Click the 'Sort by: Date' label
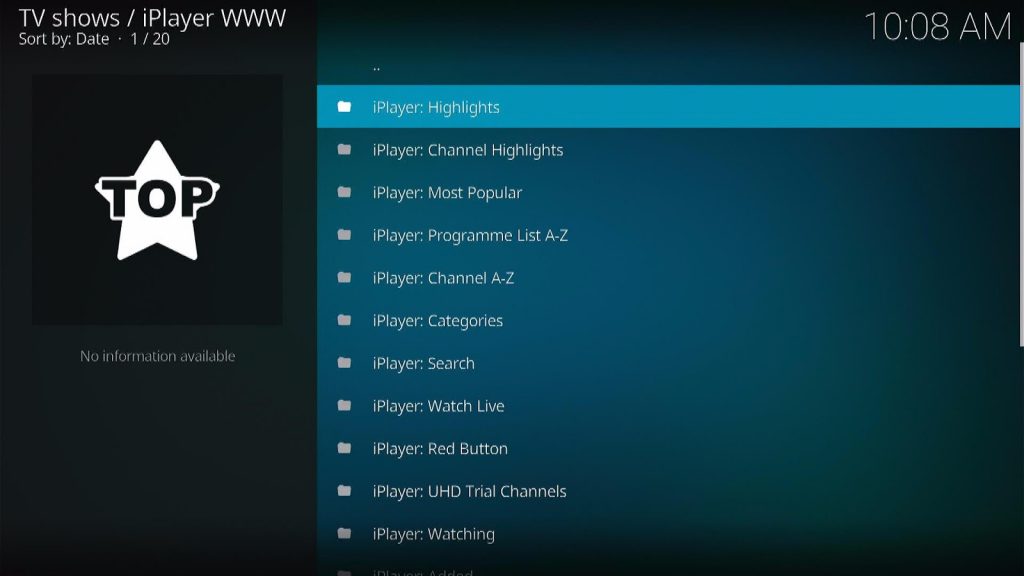1024x576 pixels. point(64,39)
